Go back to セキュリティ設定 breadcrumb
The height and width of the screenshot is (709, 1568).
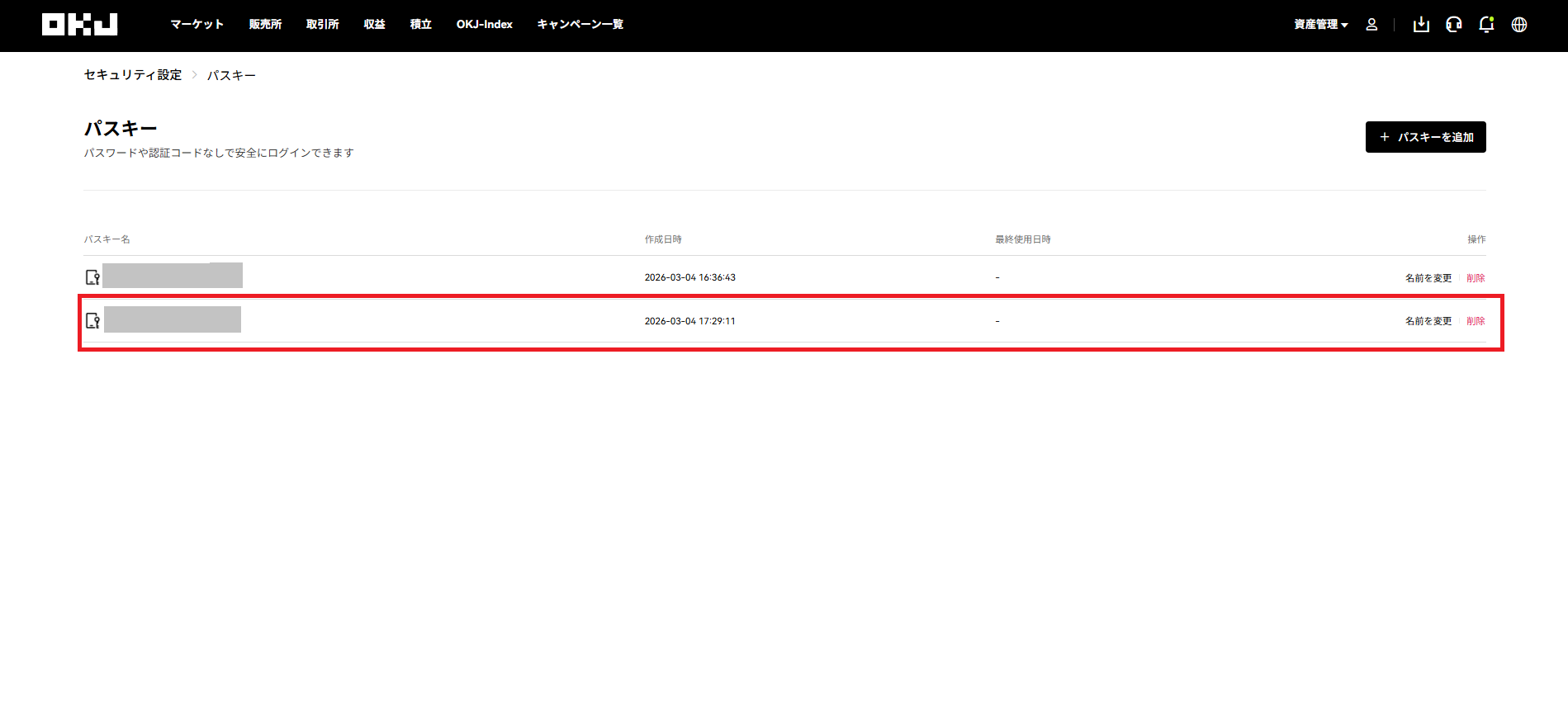(133, 75)
